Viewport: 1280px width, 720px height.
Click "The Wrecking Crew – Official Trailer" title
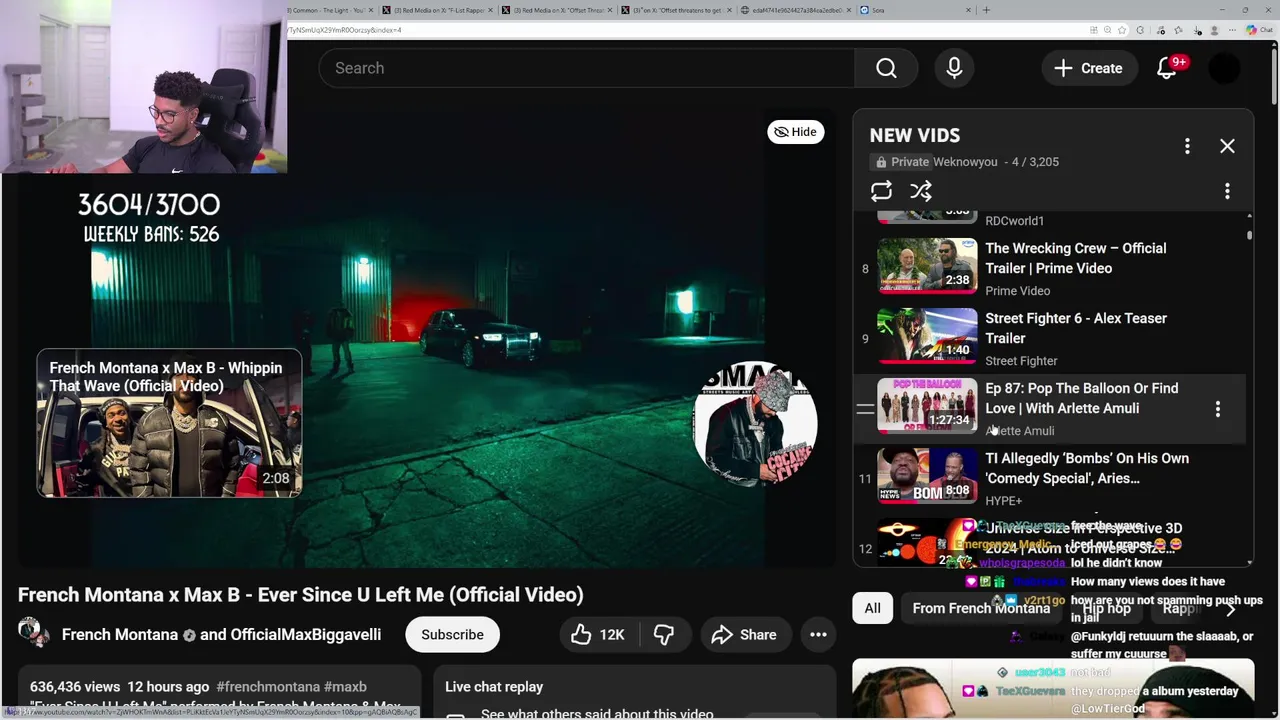(x=1076, y=258)
